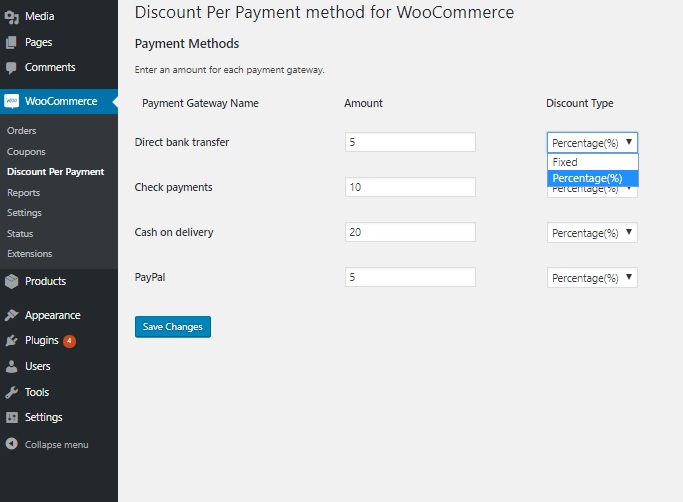Click the Collapse menu arrow icon
This screenshot has width=683, height=502.
pyautogui.click(x=12, y=444)
